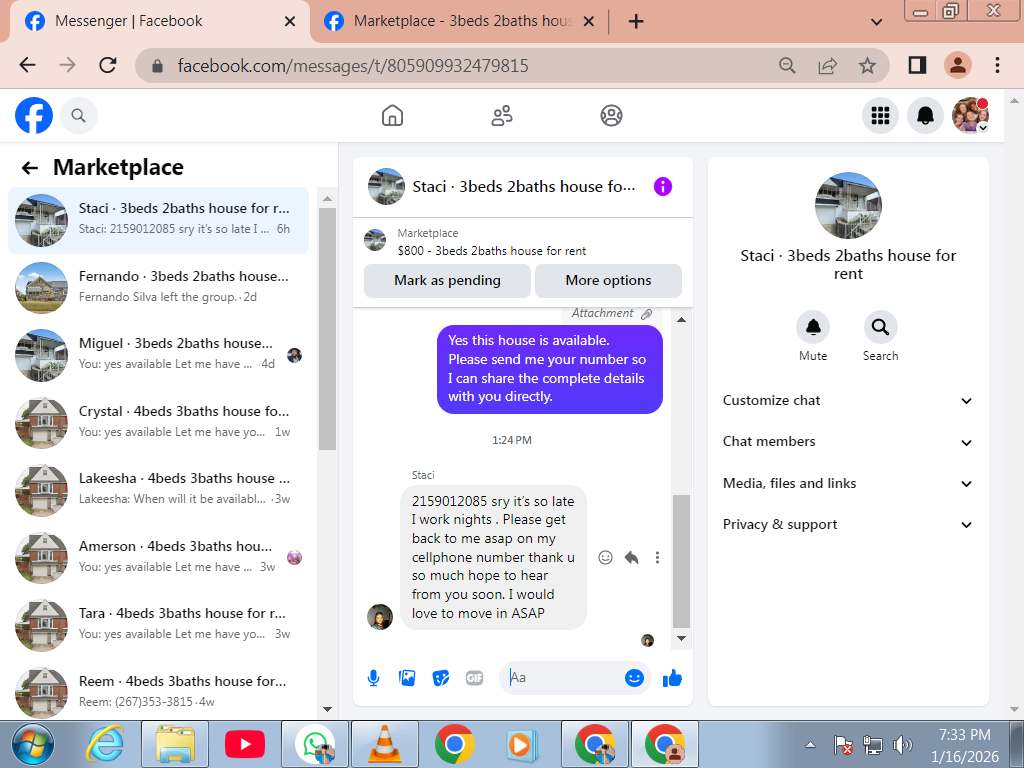This screenshot has width=1024, height=768.
Task: Open the account profile picture menu
Action: pyautogui.click(x=970, y=116)
